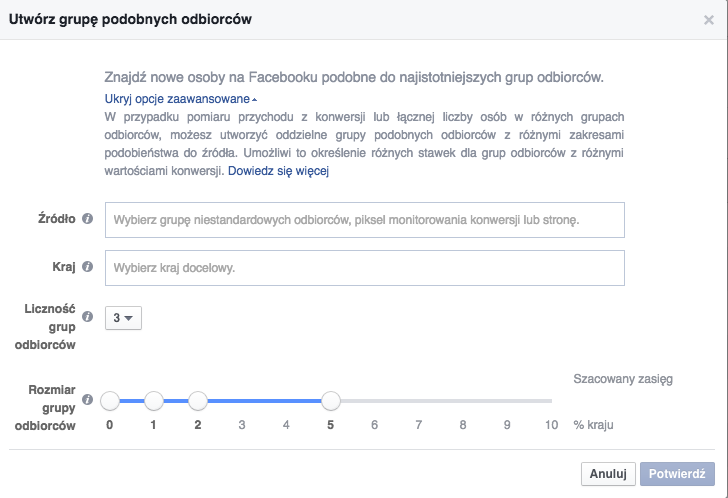Screen dimensions: 728x498
Task: Click the Kraj target country field
Action: pyautogui.click(x=364, y=268)
